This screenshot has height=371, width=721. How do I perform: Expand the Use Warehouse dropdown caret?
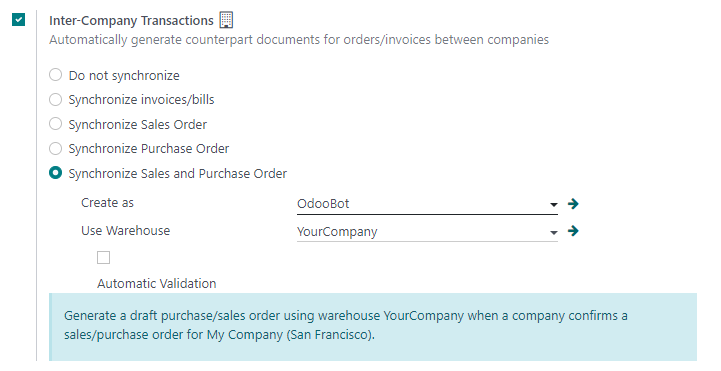coord(554,233)
